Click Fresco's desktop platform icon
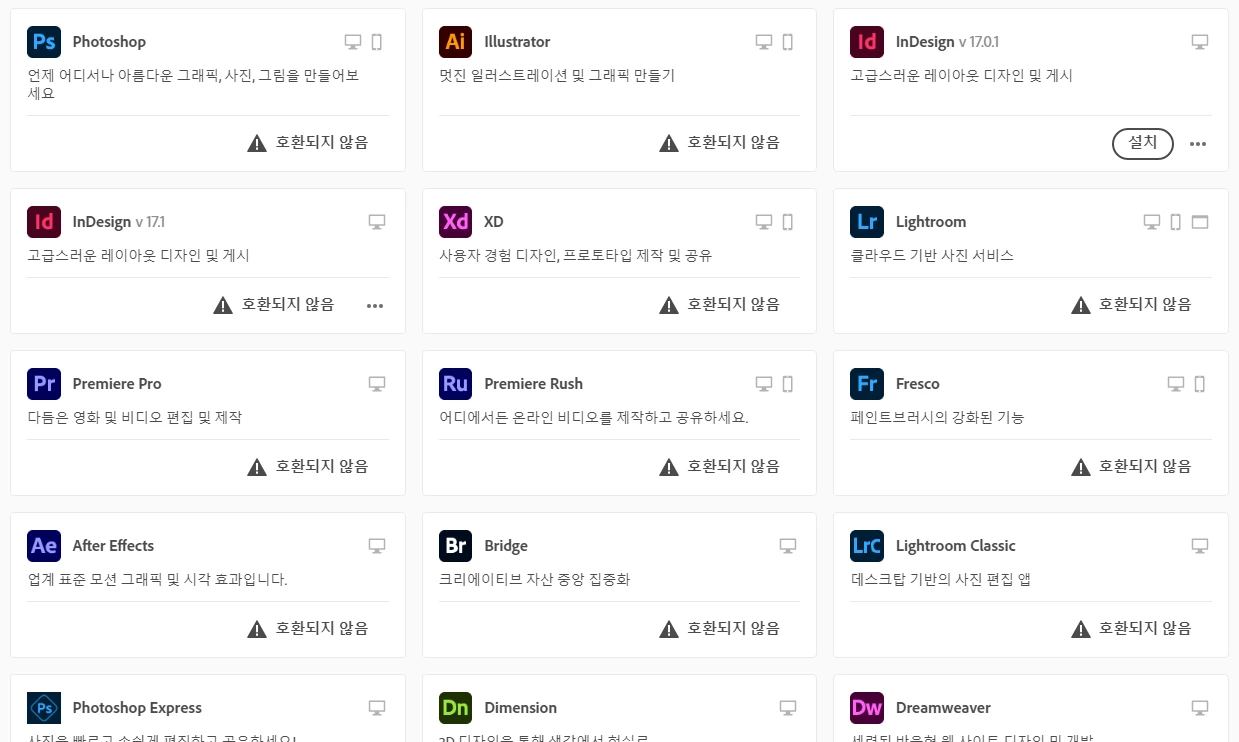Viewport: 1239px width, 742px height. [1176, 384]
